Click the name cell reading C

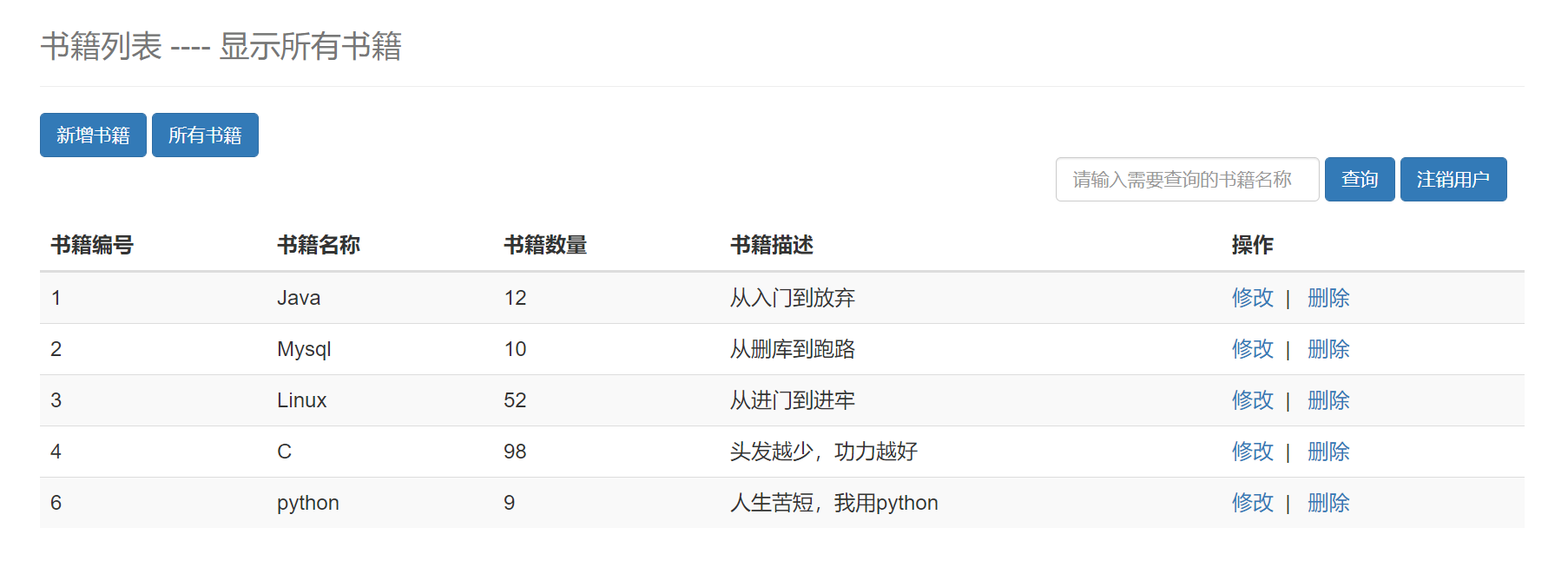pyautogui.click(x=284, y=452)
